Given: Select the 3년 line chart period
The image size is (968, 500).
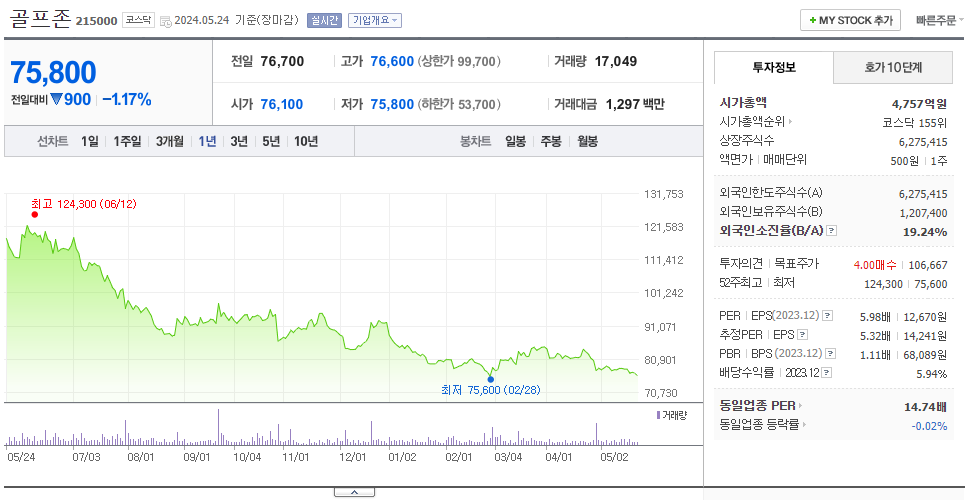Looking at the screenshot, I should pyautogui.click(x=239, y=141).
